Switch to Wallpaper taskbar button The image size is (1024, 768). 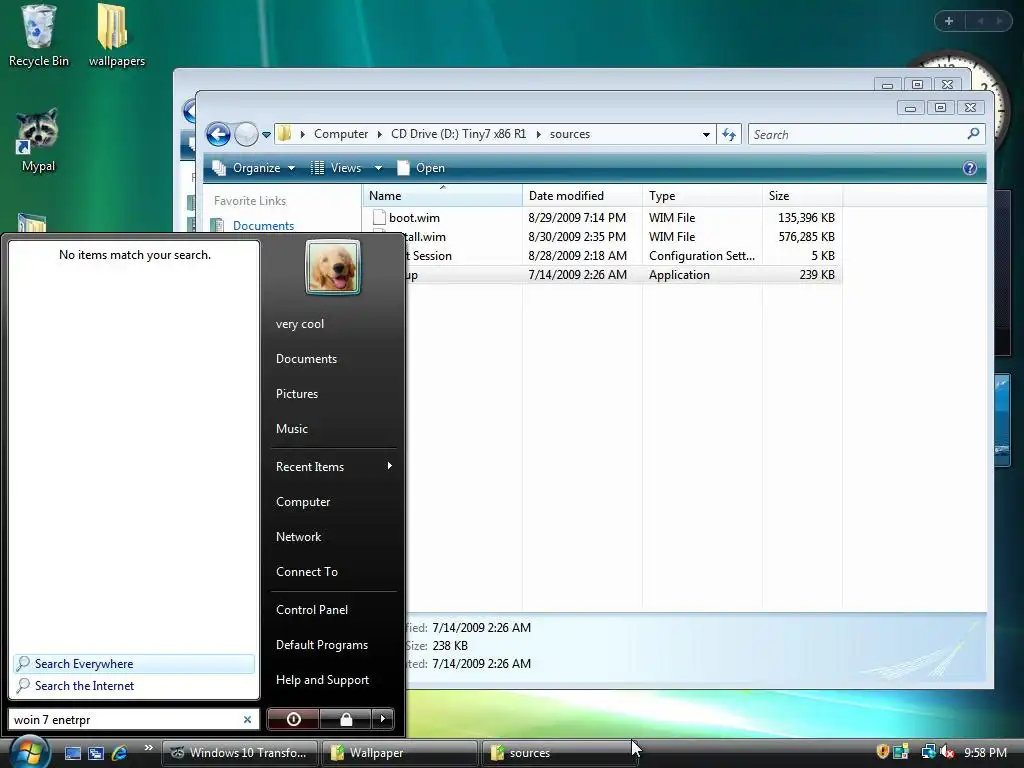tap(399, 752)
